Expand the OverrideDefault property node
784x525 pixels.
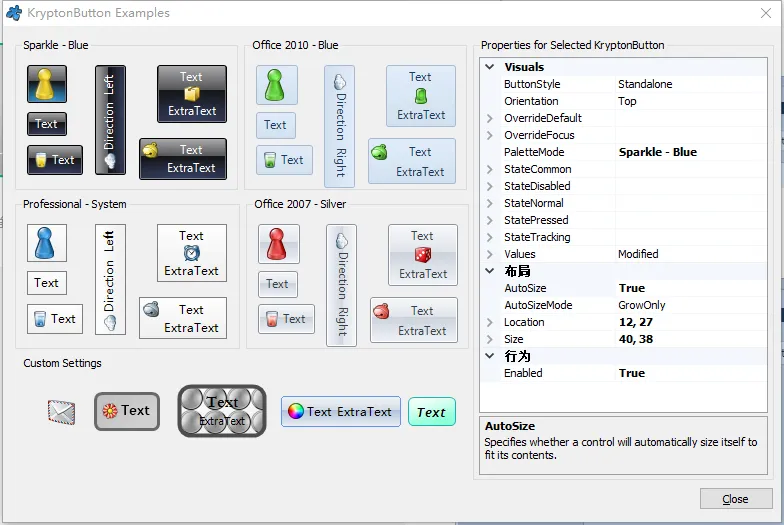point(490,118)
